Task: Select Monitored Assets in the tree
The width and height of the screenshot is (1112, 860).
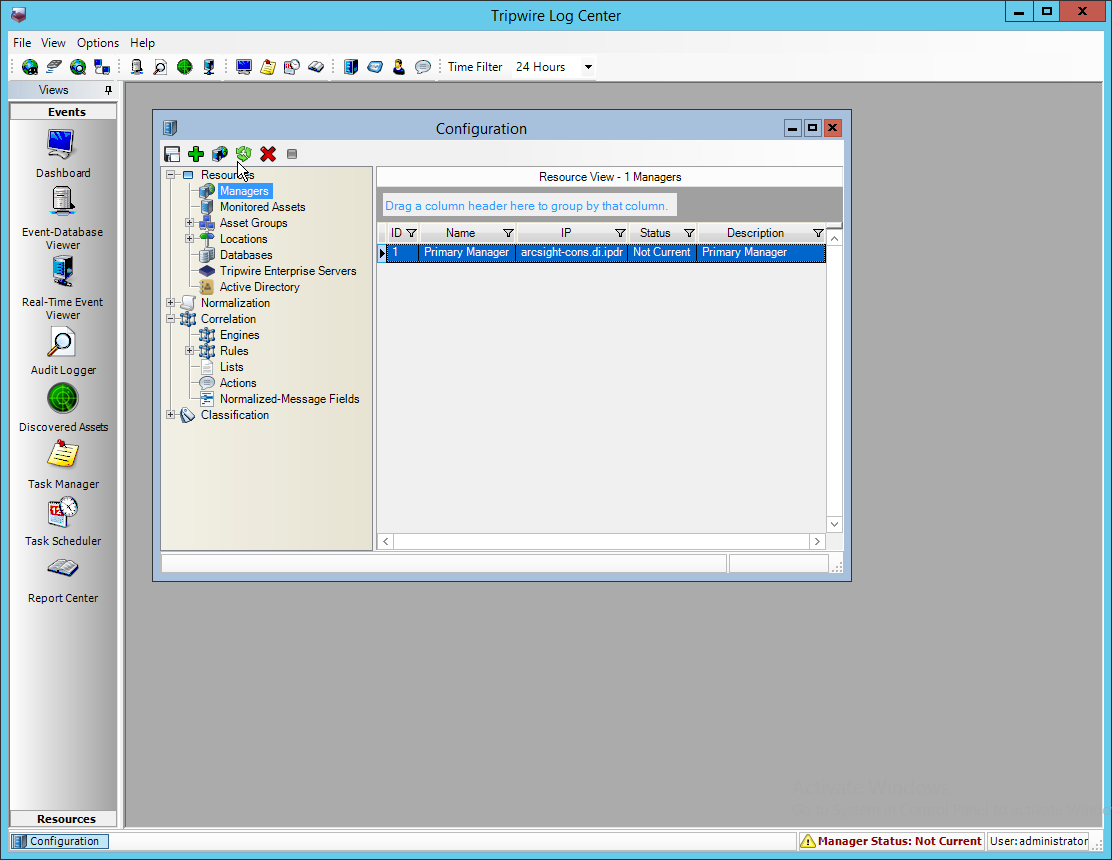Action: (x=262, y=207)
